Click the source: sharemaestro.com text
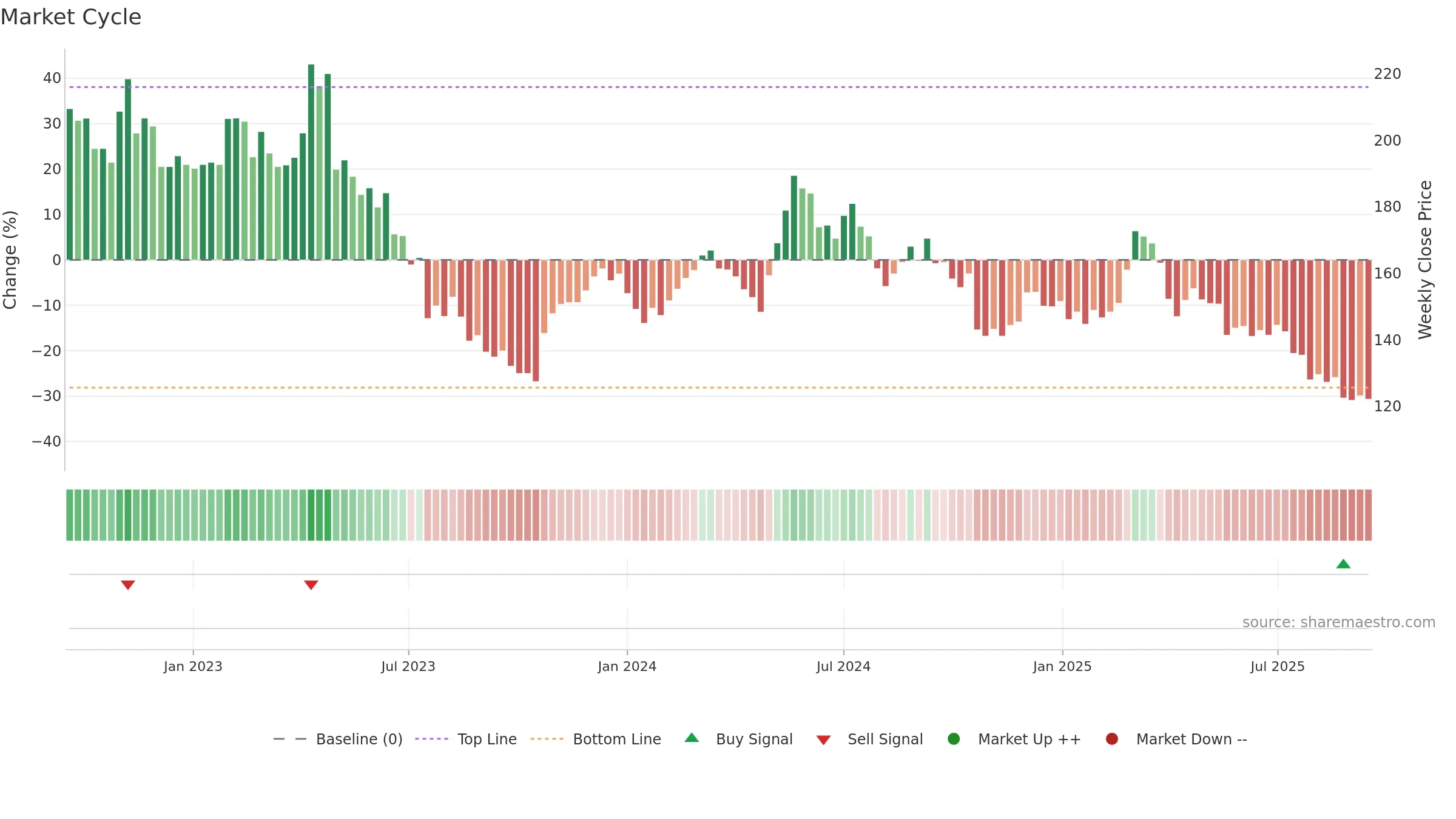 (x=1339, y=622)
